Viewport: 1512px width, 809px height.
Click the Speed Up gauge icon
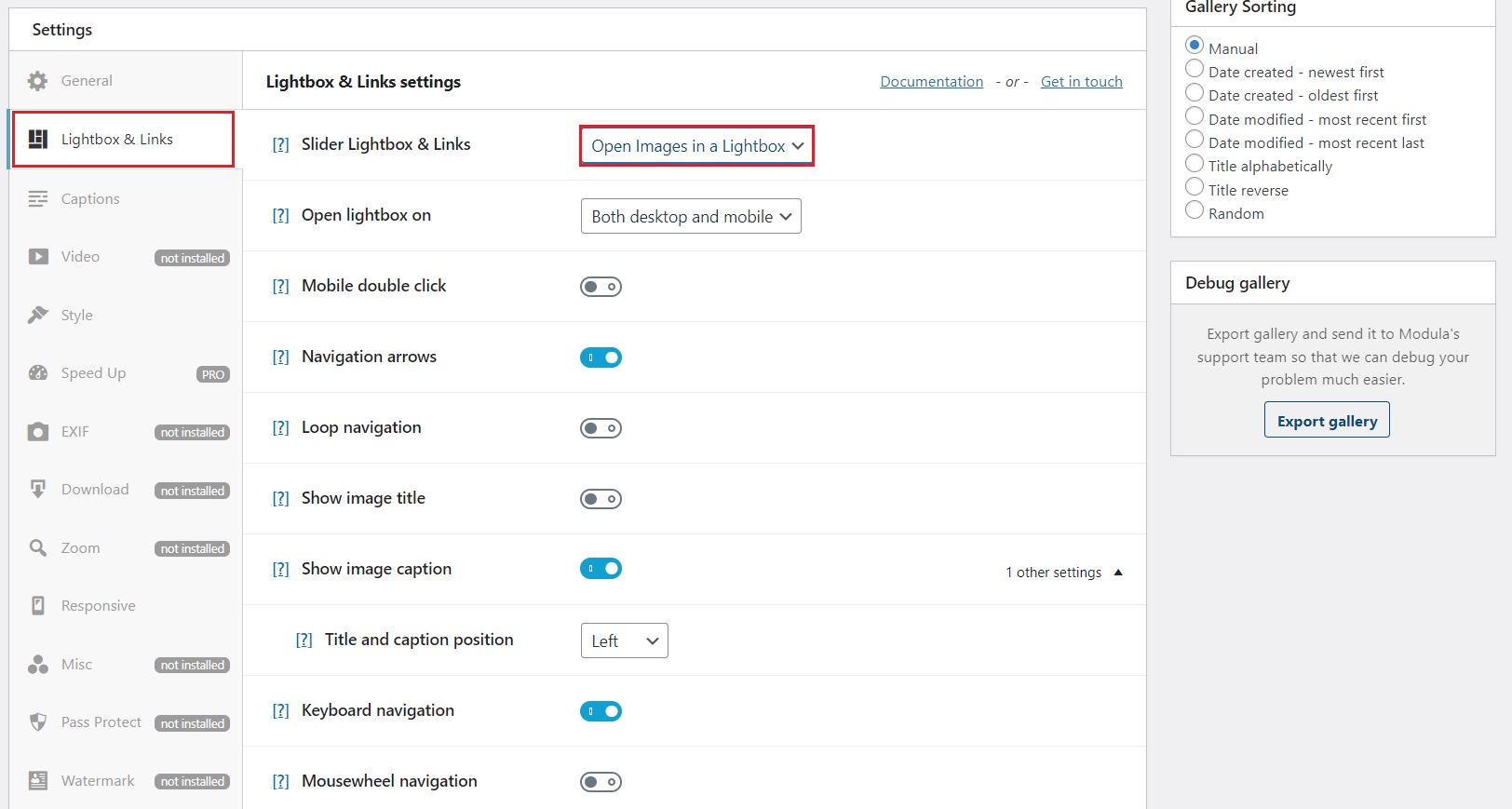(37, 373)
